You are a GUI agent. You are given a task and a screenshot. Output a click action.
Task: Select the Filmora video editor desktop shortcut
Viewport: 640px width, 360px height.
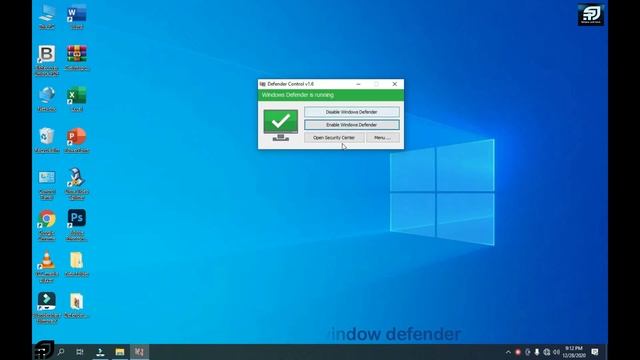click(x=47, y=308)
